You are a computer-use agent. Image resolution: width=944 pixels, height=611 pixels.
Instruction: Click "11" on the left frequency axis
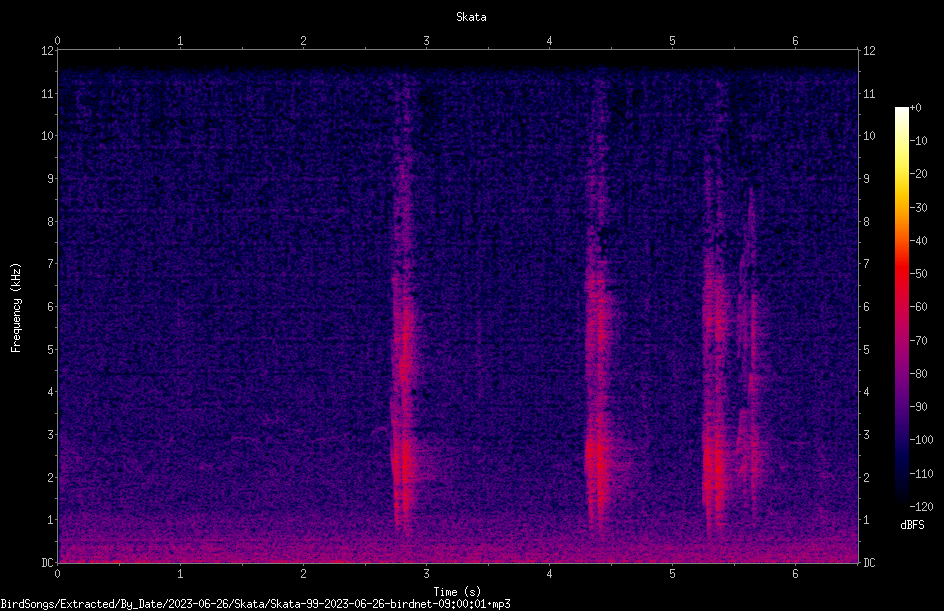point(47,93)
